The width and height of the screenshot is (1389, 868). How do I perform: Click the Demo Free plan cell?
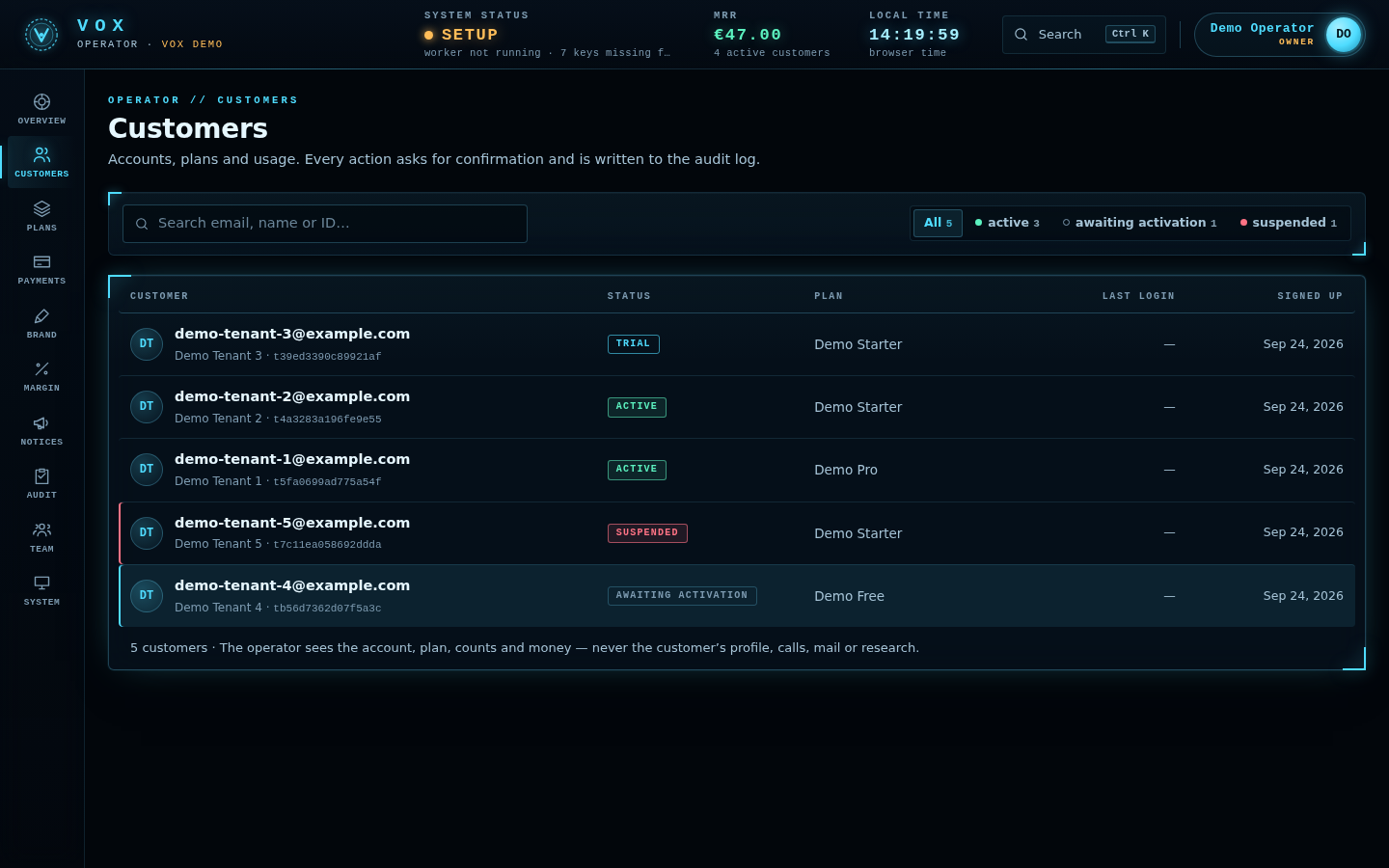pyautogui.click(x=849, y=596)
